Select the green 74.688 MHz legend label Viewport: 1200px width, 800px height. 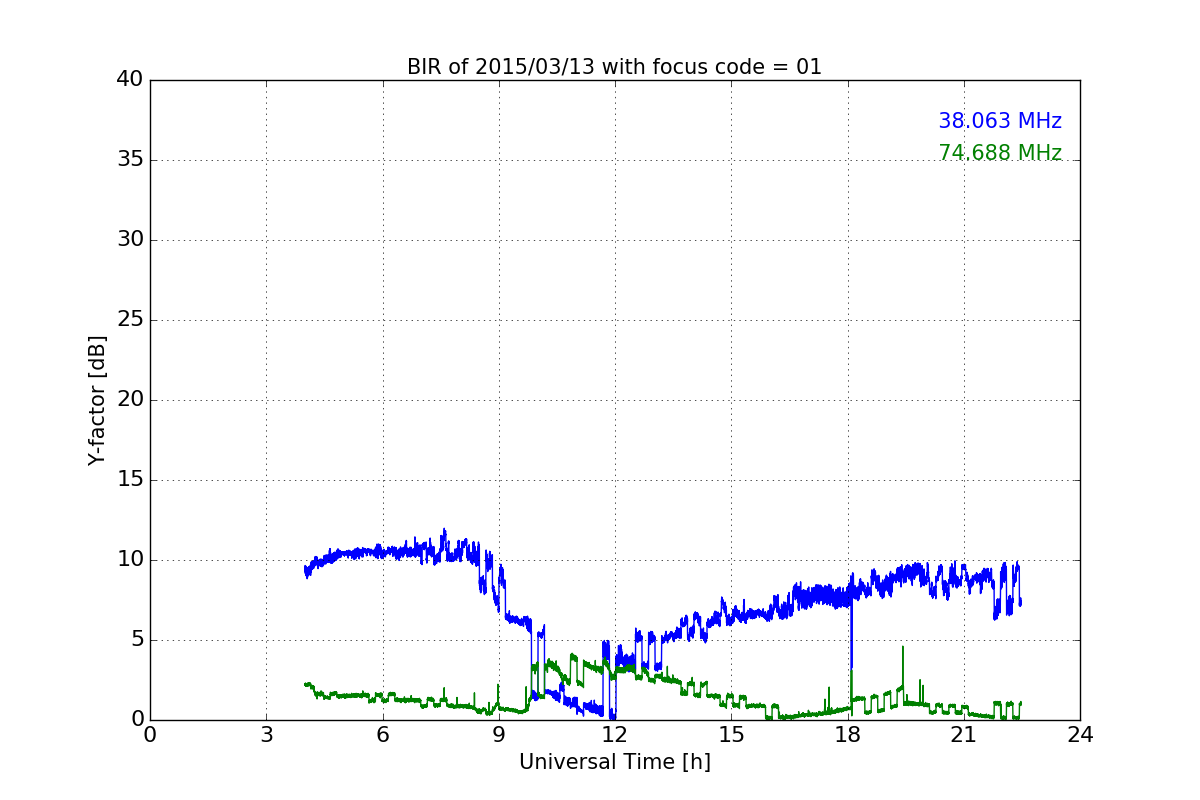(1000, 153)
